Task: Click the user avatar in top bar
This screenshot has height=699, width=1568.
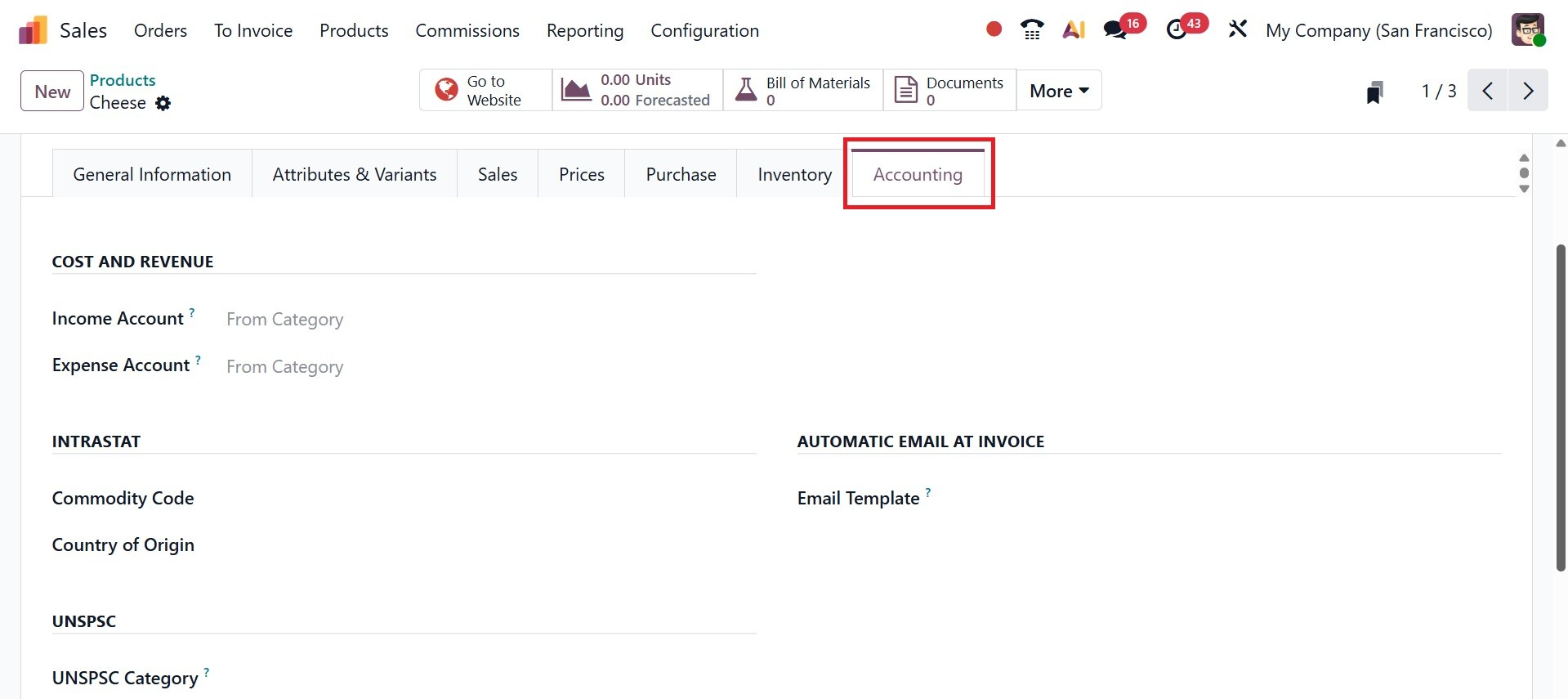Action: tap(1527, 30)
